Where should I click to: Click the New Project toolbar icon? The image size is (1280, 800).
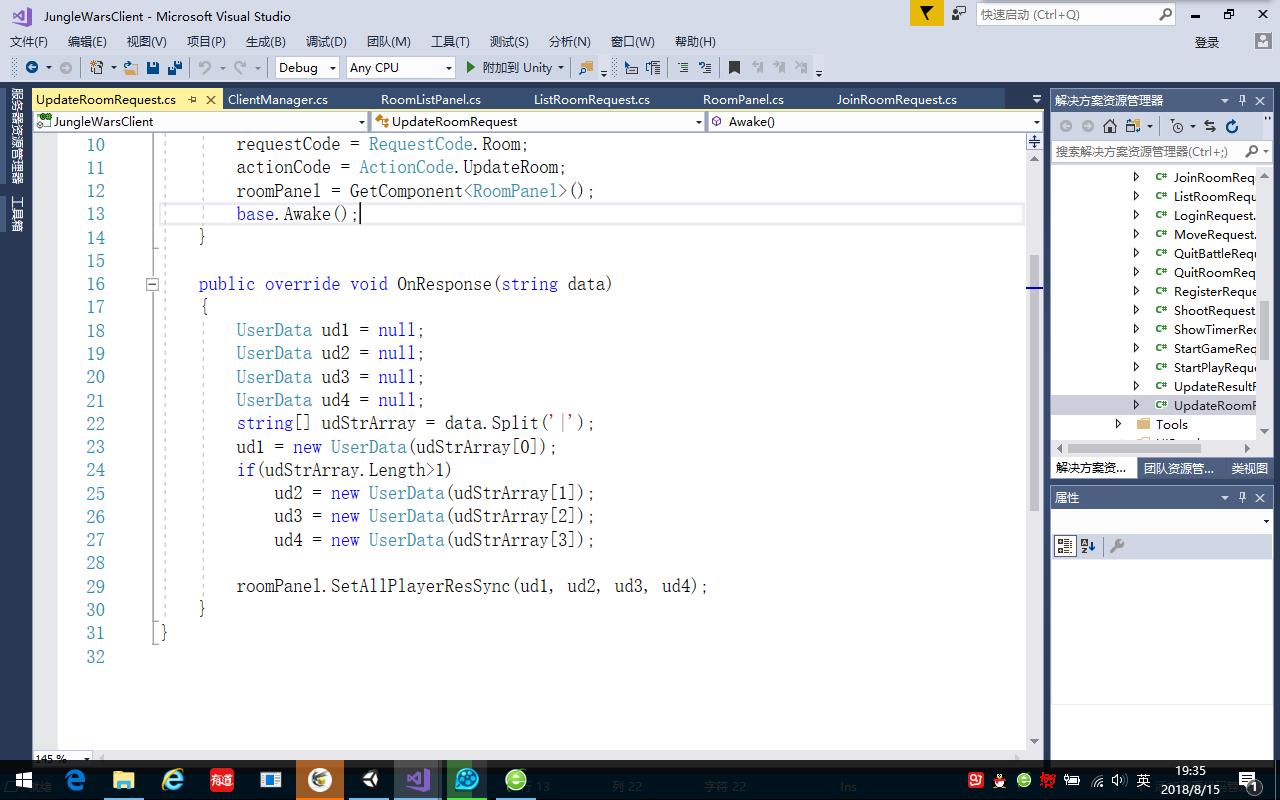click(97, 68)
